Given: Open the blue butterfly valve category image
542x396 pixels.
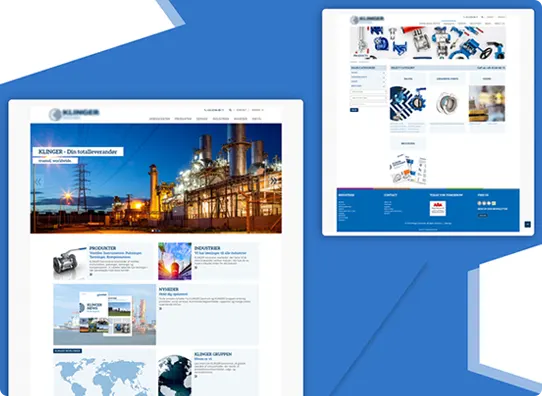Looking at the screenshot, I should coord(408,104).
